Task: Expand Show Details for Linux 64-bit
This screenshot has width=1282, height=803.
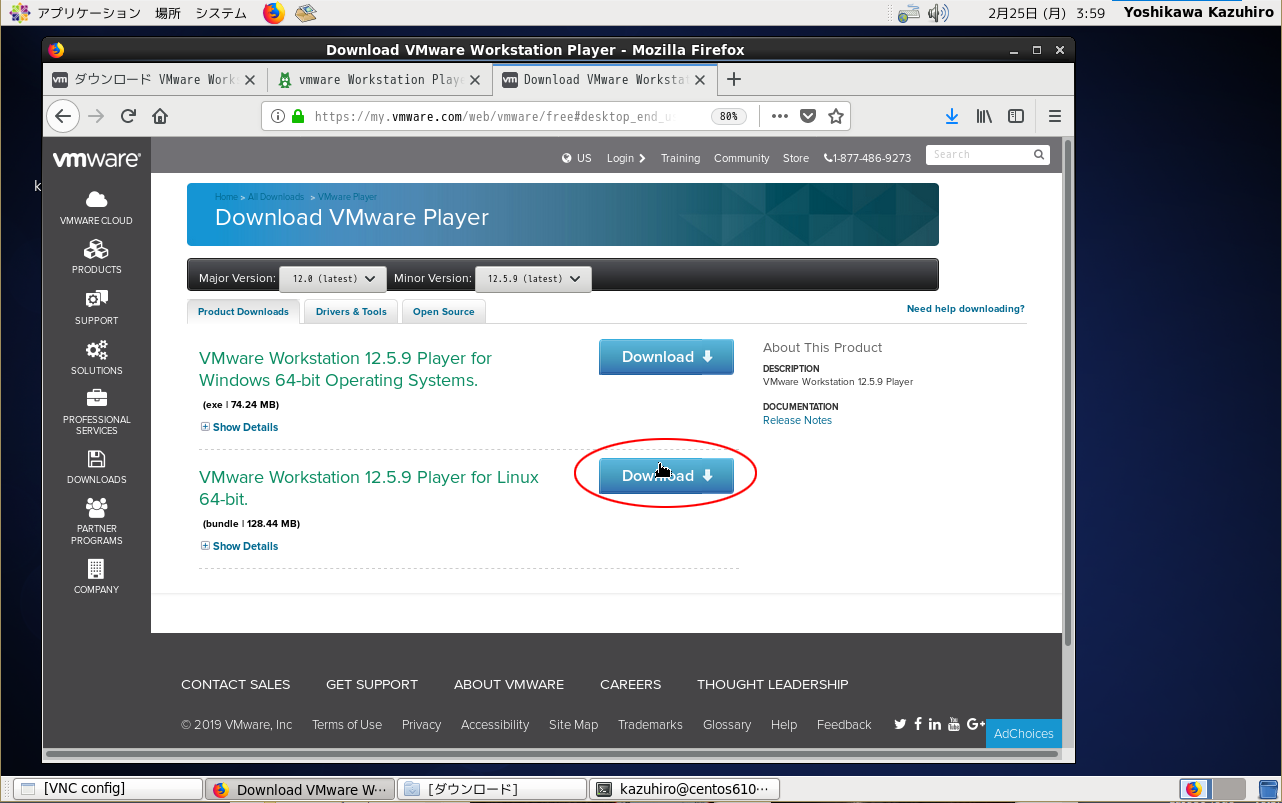Action: point(245,546)
